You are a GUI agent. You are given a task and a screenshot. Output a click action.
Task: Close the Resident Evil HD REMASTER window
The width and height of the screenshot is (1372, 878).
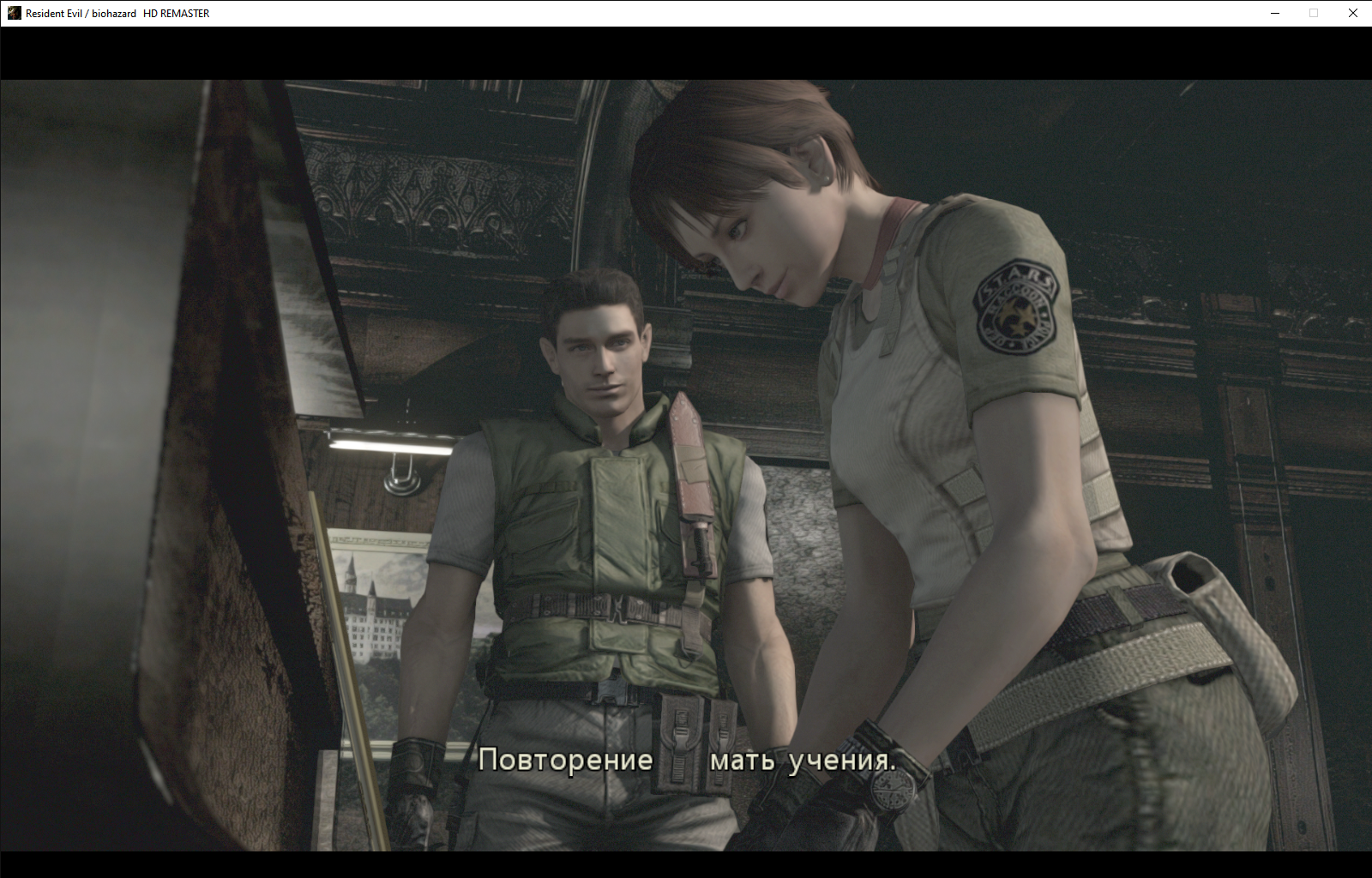tap(1352, 13)
